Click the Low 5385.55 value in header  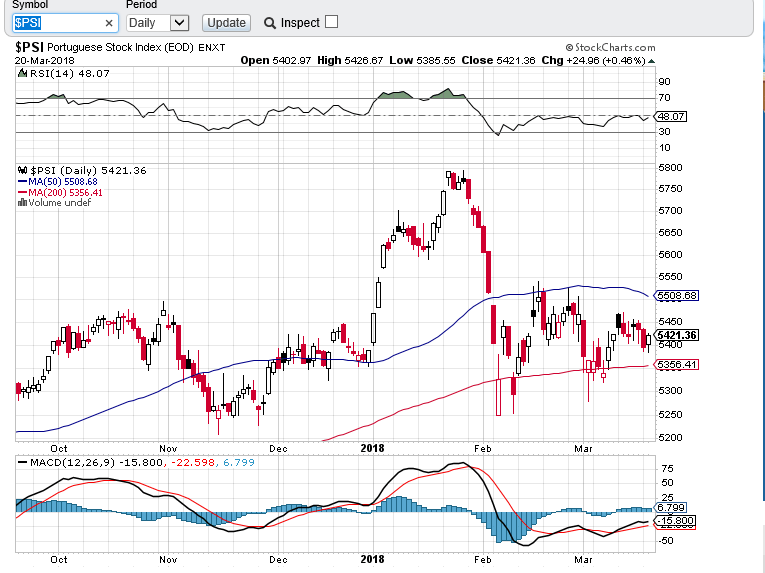(422, 61)
